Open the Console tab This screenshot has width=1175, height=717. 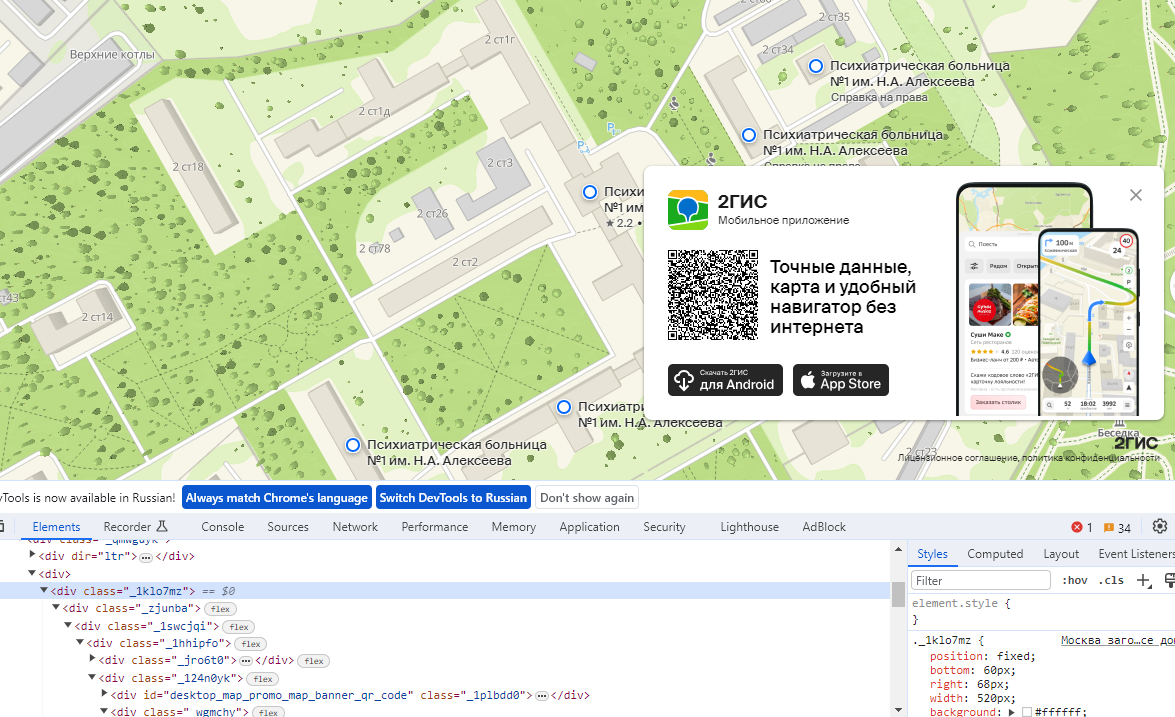pos(223,527)
